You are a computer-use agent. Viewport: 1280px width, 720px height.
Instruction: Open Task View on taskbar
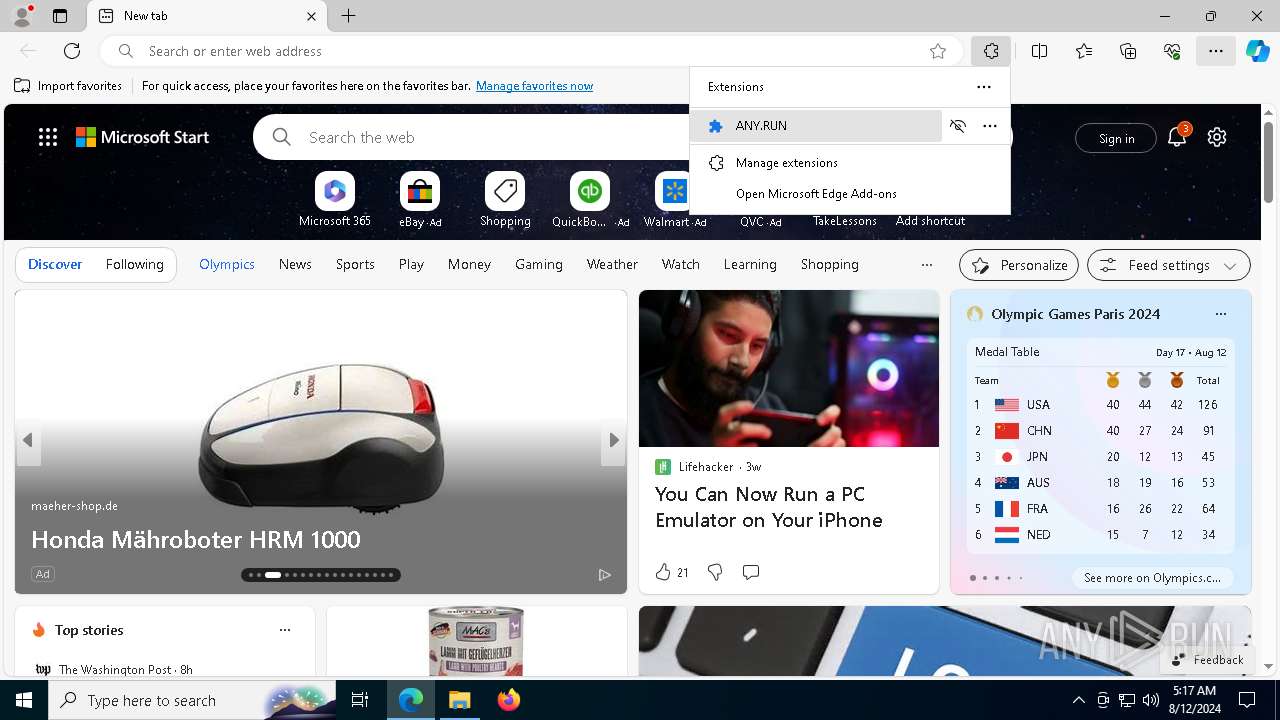coord(360,700)
